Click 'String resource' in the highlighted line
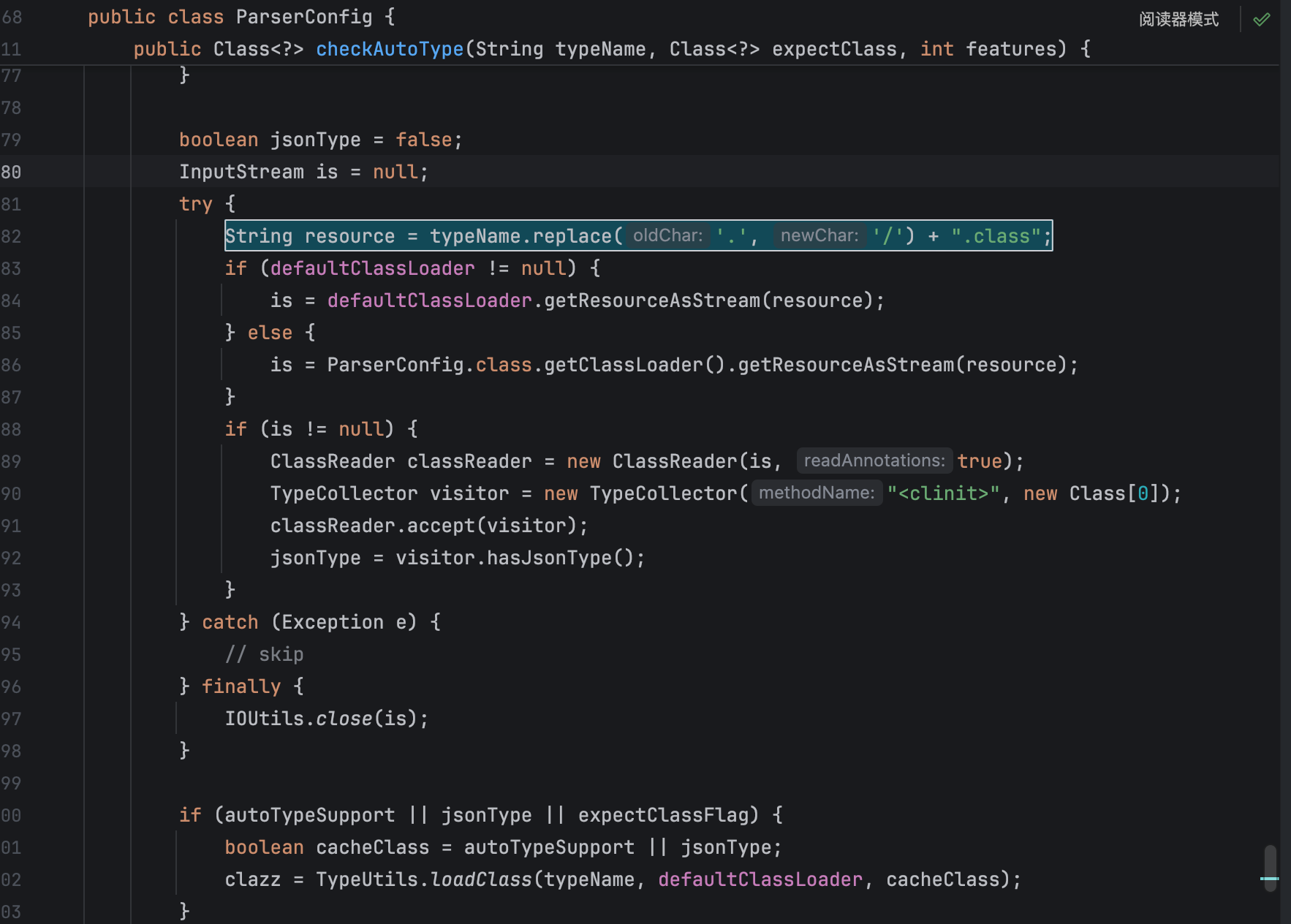The height and width of the screenshot is (924, 1291). pos(310,236)
